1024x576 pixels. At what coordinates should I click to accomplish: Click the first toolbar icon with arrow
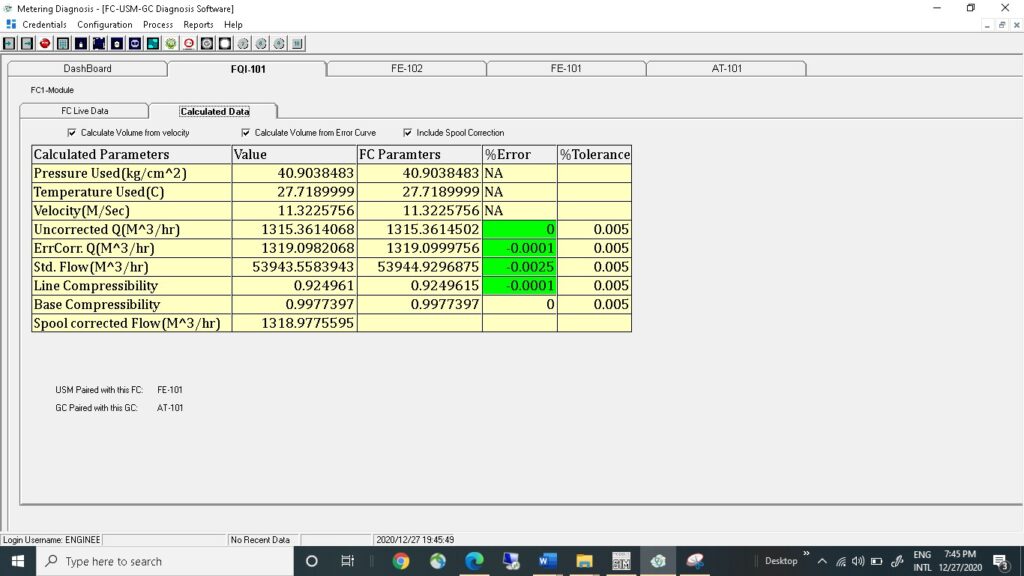pos(9,43)
